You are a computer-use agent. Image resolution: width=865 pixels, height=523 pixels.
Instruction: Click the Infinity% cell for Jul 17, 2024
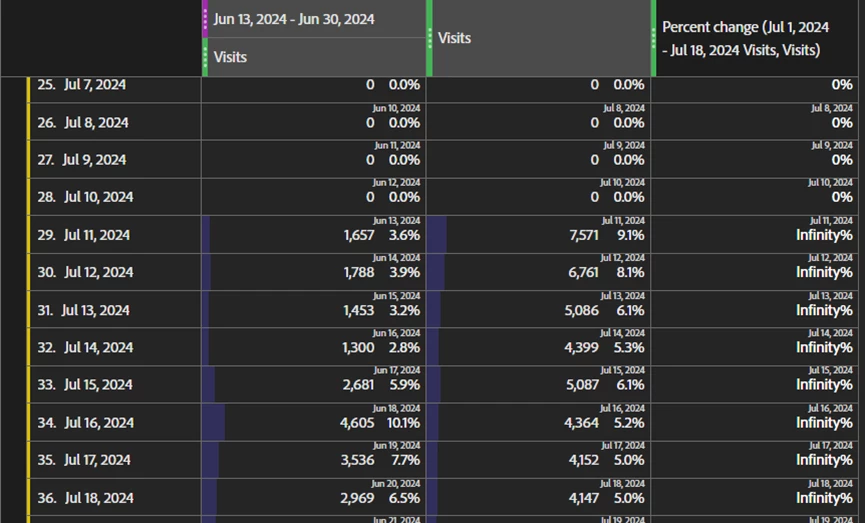[755, 460]
